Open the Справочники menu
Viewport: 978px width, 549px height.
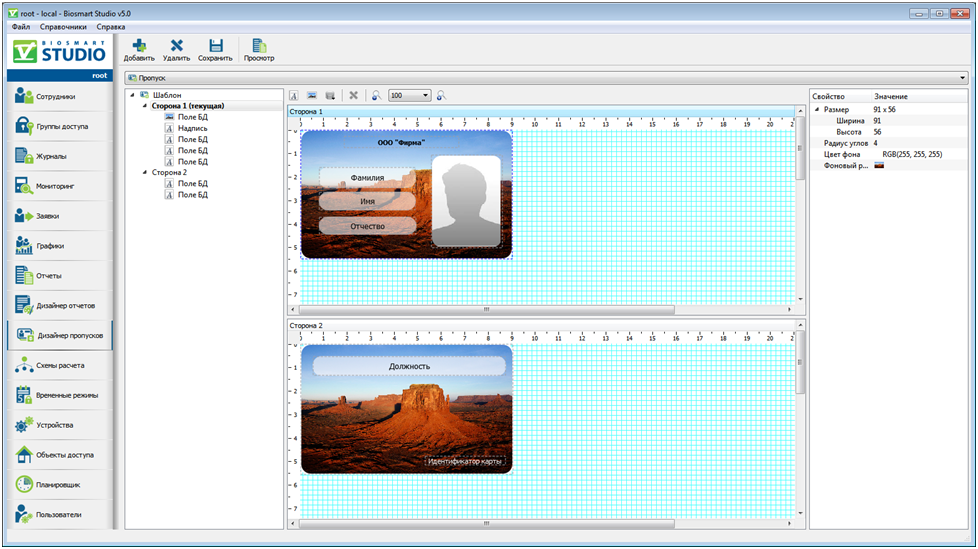tap(63, 27)
